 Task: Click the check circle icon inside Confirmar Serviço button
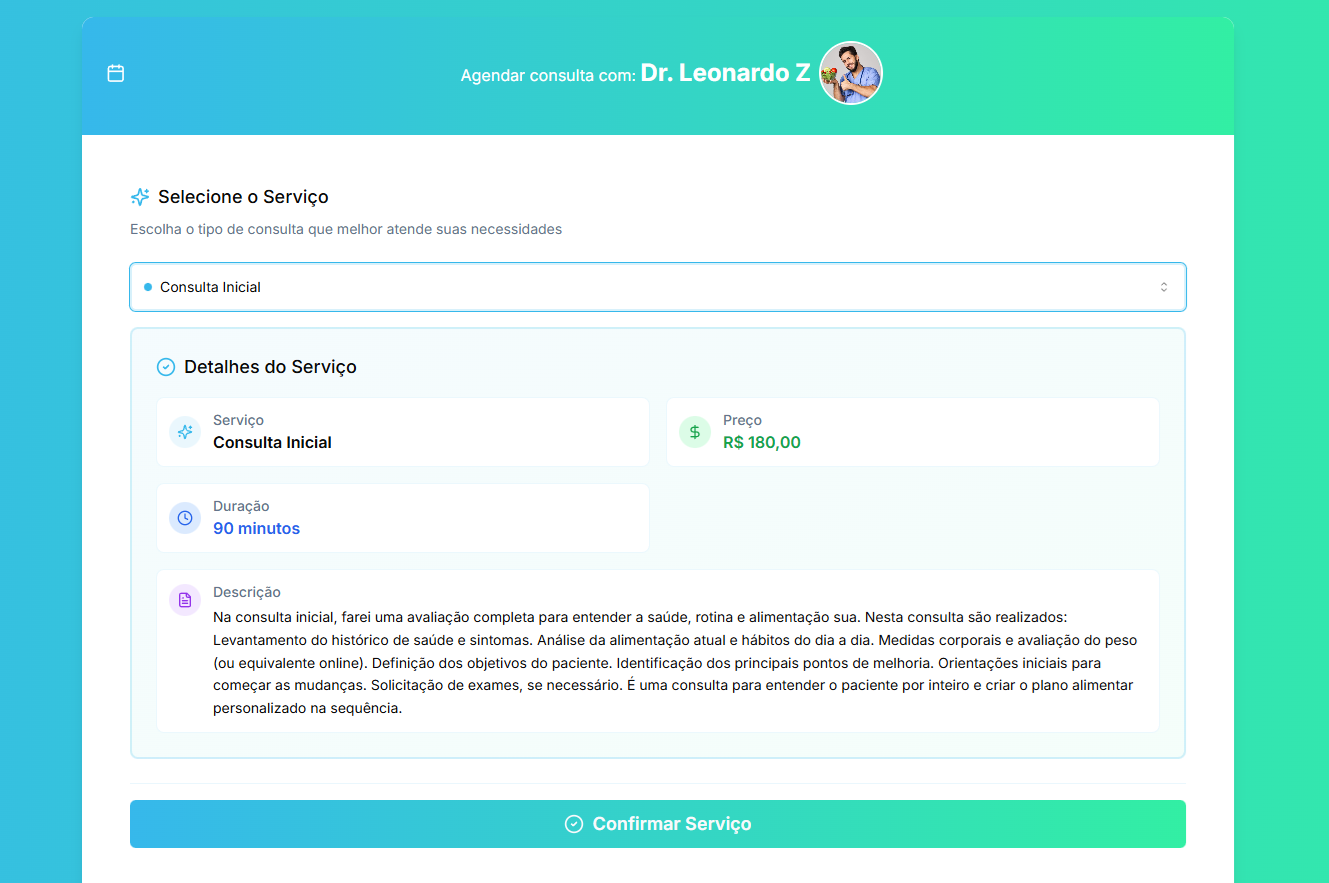(x=573, y=823)
